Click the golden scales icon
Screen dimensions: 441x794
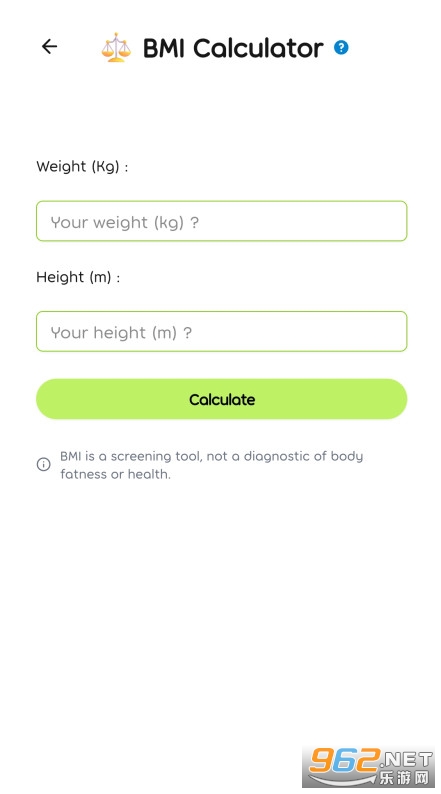click(116, 47)
